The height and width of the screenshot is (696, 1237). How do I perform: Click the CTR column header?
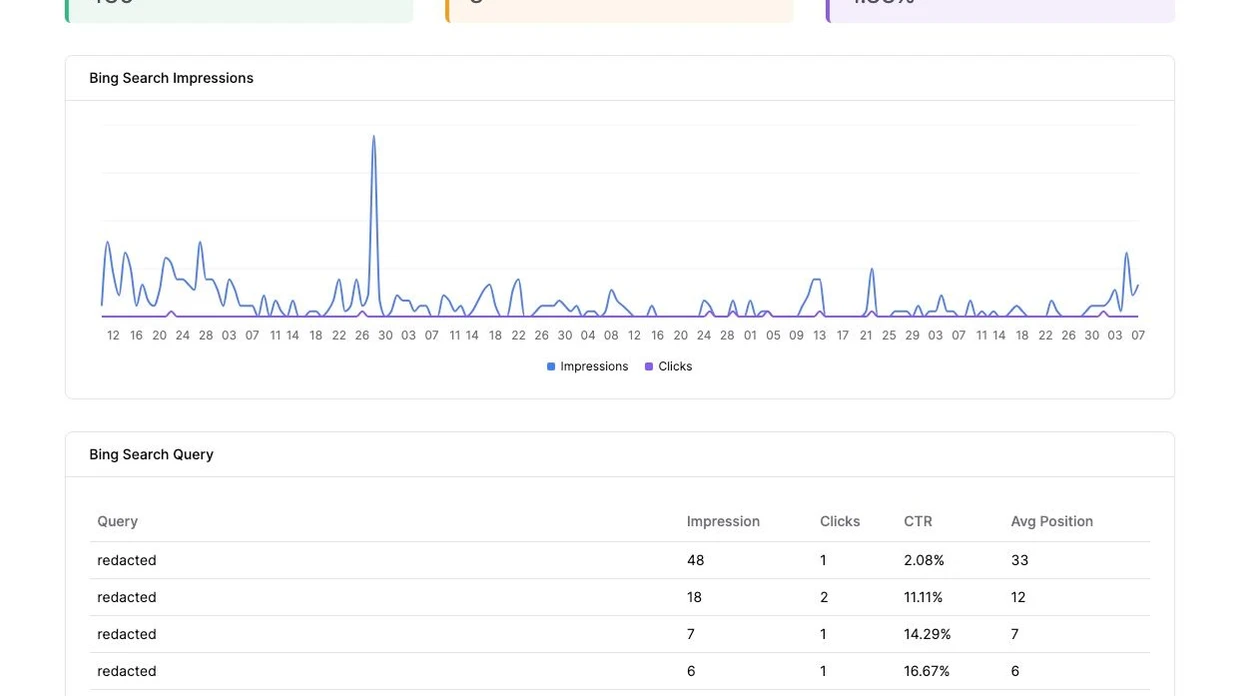tap(918, 521)
